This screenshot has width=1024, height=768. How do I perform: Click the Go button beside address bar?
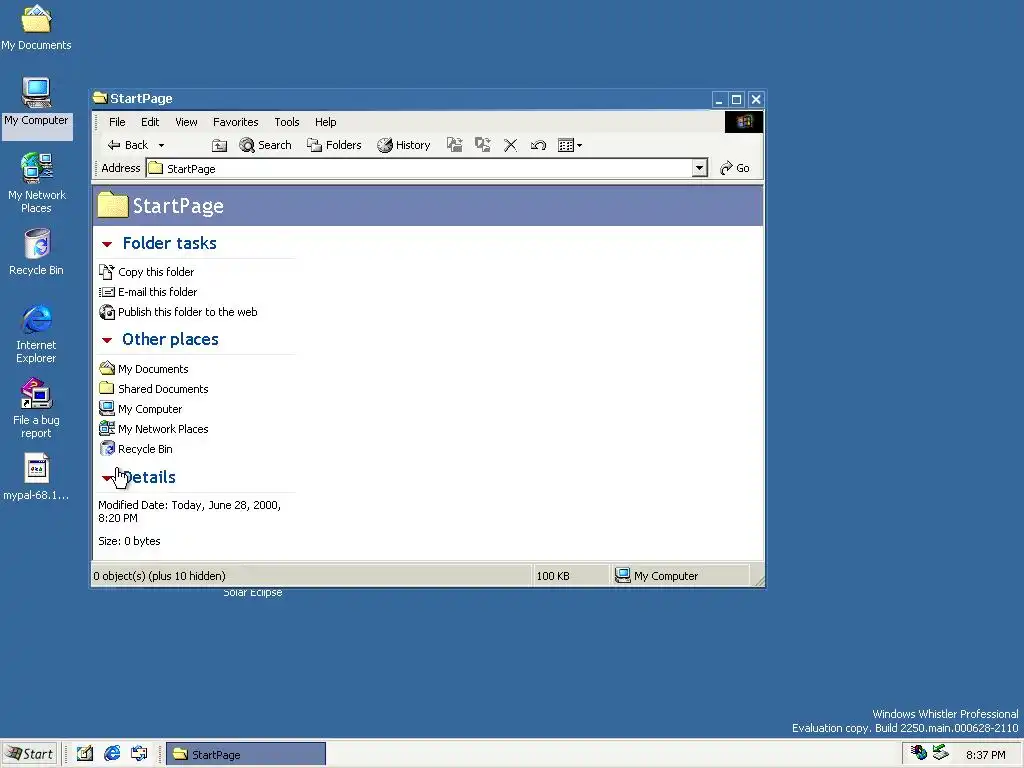pyautogui.click(x=734, y=168)
